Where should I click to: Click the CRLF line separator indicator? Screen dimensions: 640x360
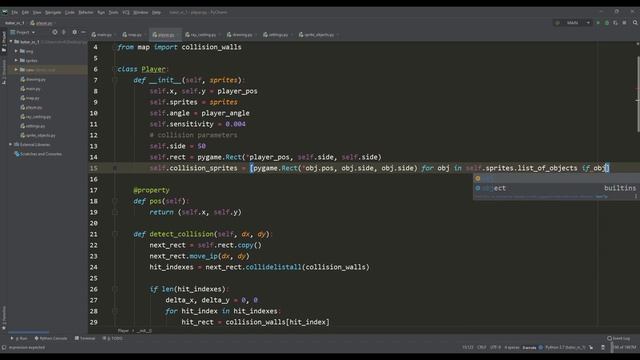482,348
